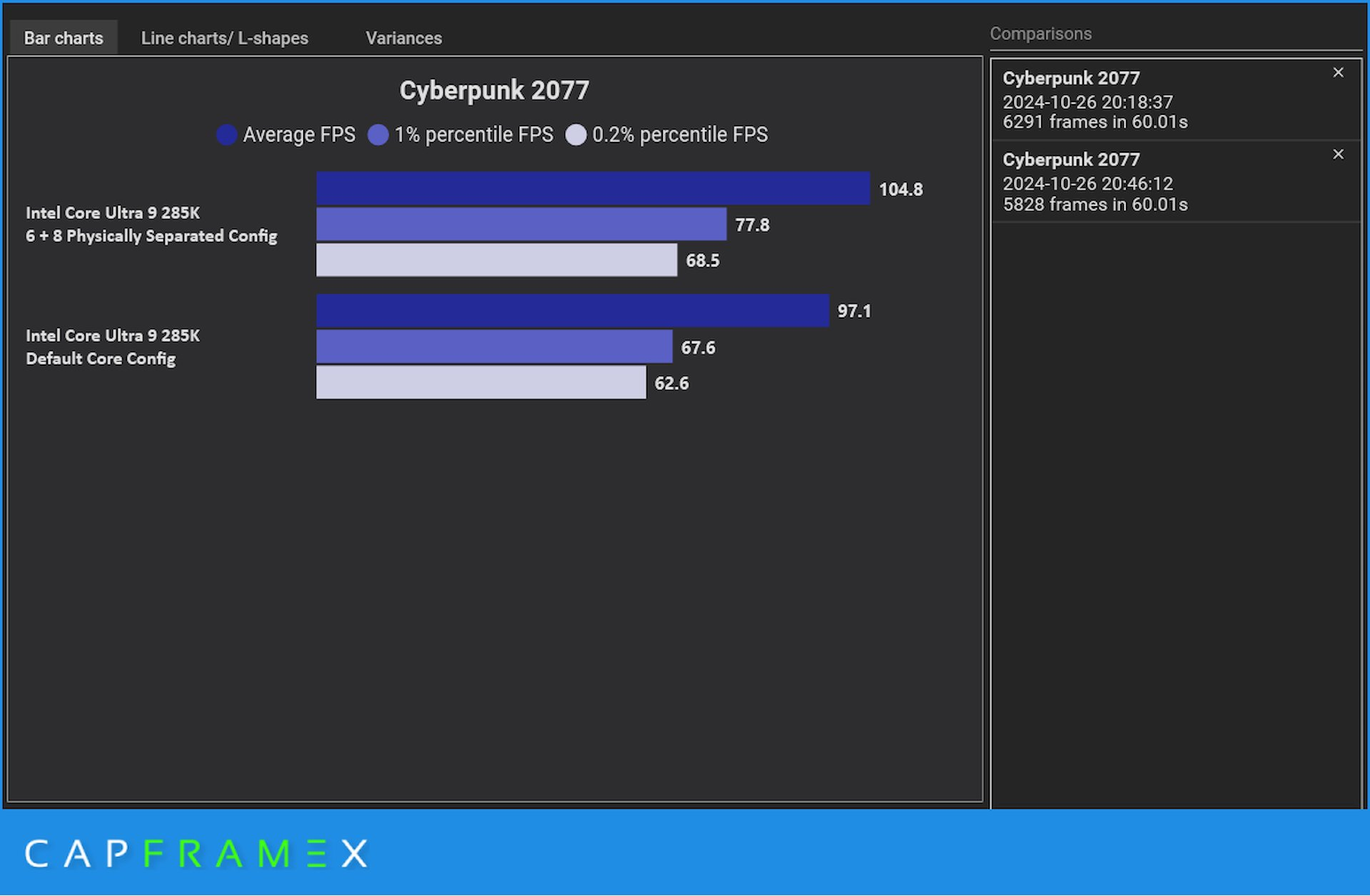This screenshot has width=1370, height=896.
Task: Click the 62.6 0.2% percentile bar
Action: pyautogui.click(x=481, y=382)
